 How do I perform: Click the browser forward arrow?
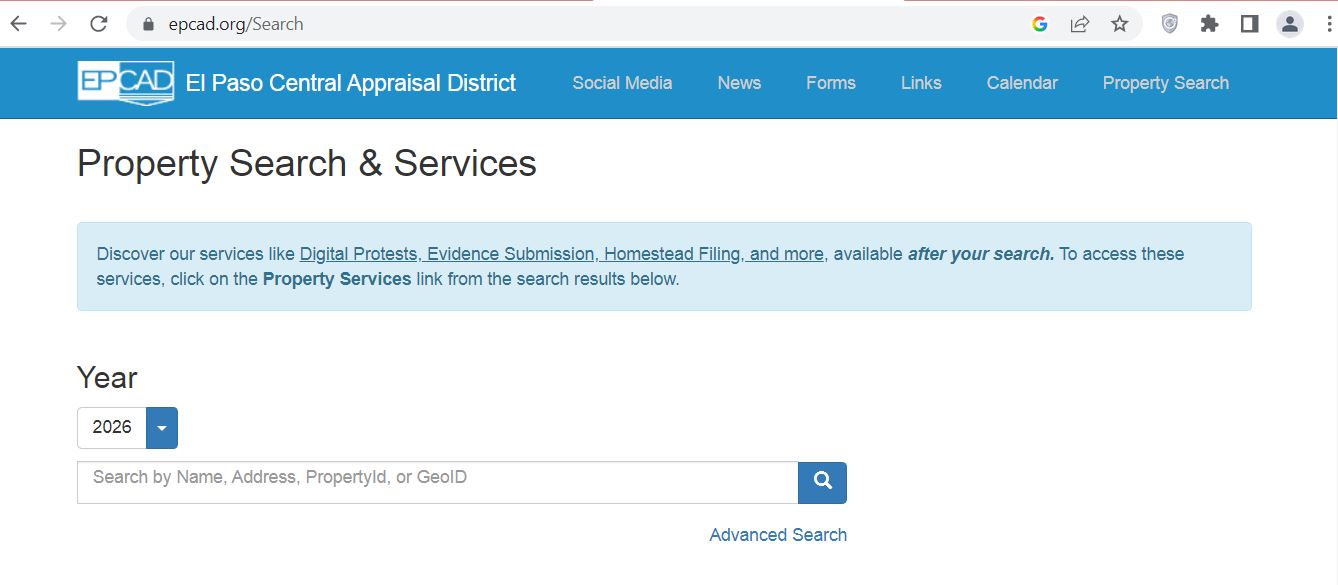(58, 24)
